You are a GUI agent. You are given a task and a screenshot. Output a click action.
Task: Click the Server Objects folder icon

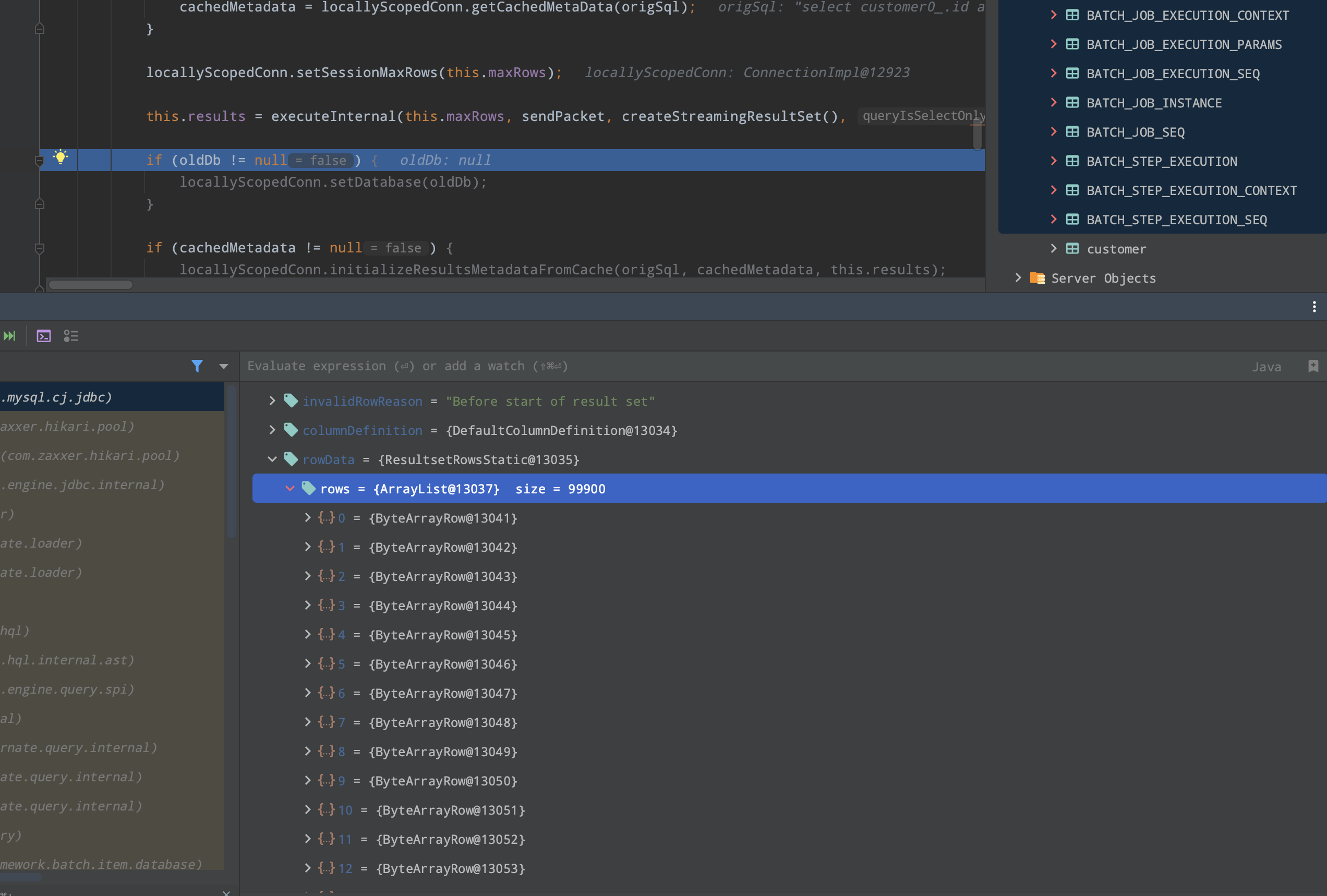tap(1037, 277)
